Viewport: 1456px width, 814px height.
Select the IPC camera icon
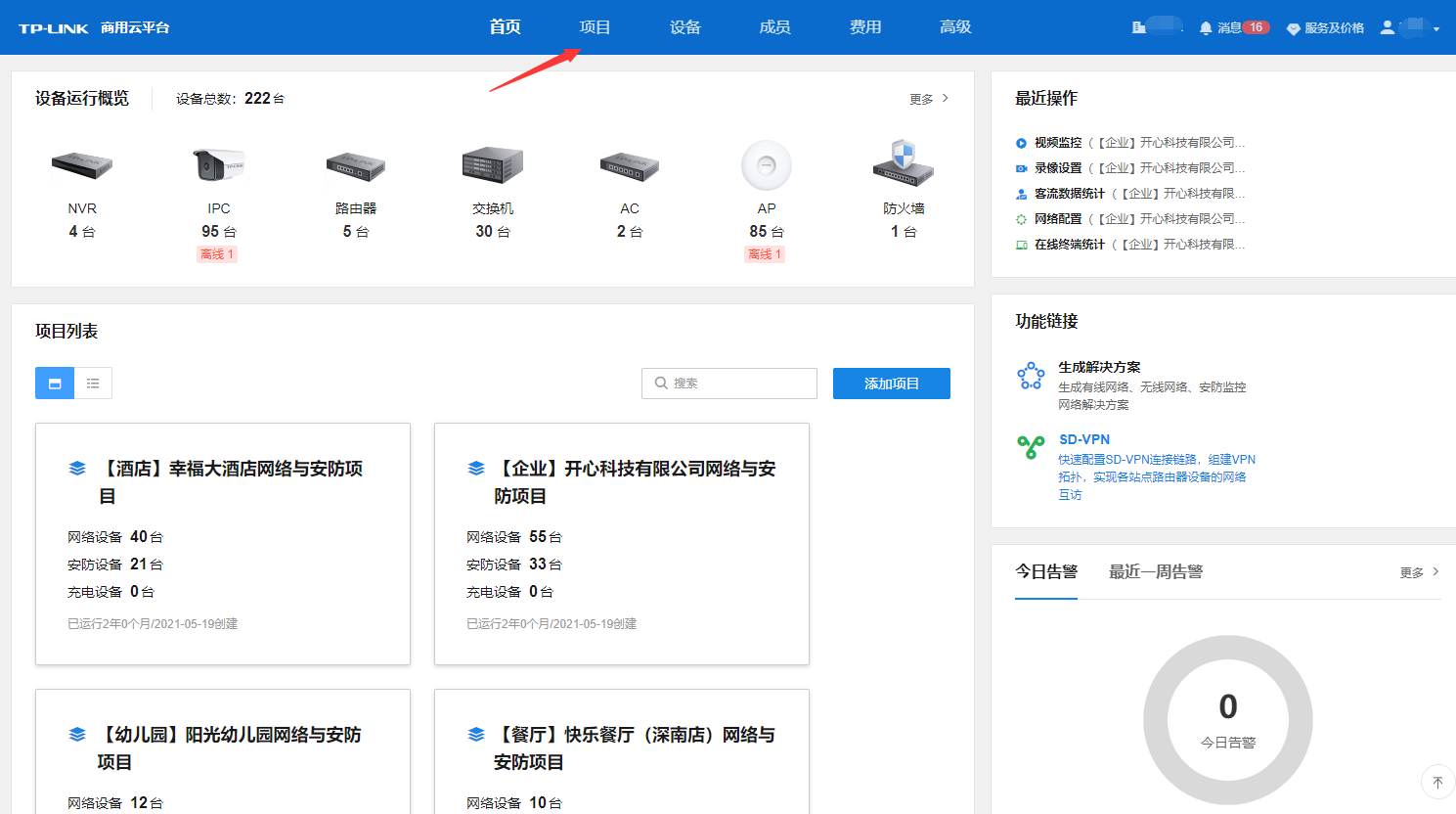pos(217,164)
